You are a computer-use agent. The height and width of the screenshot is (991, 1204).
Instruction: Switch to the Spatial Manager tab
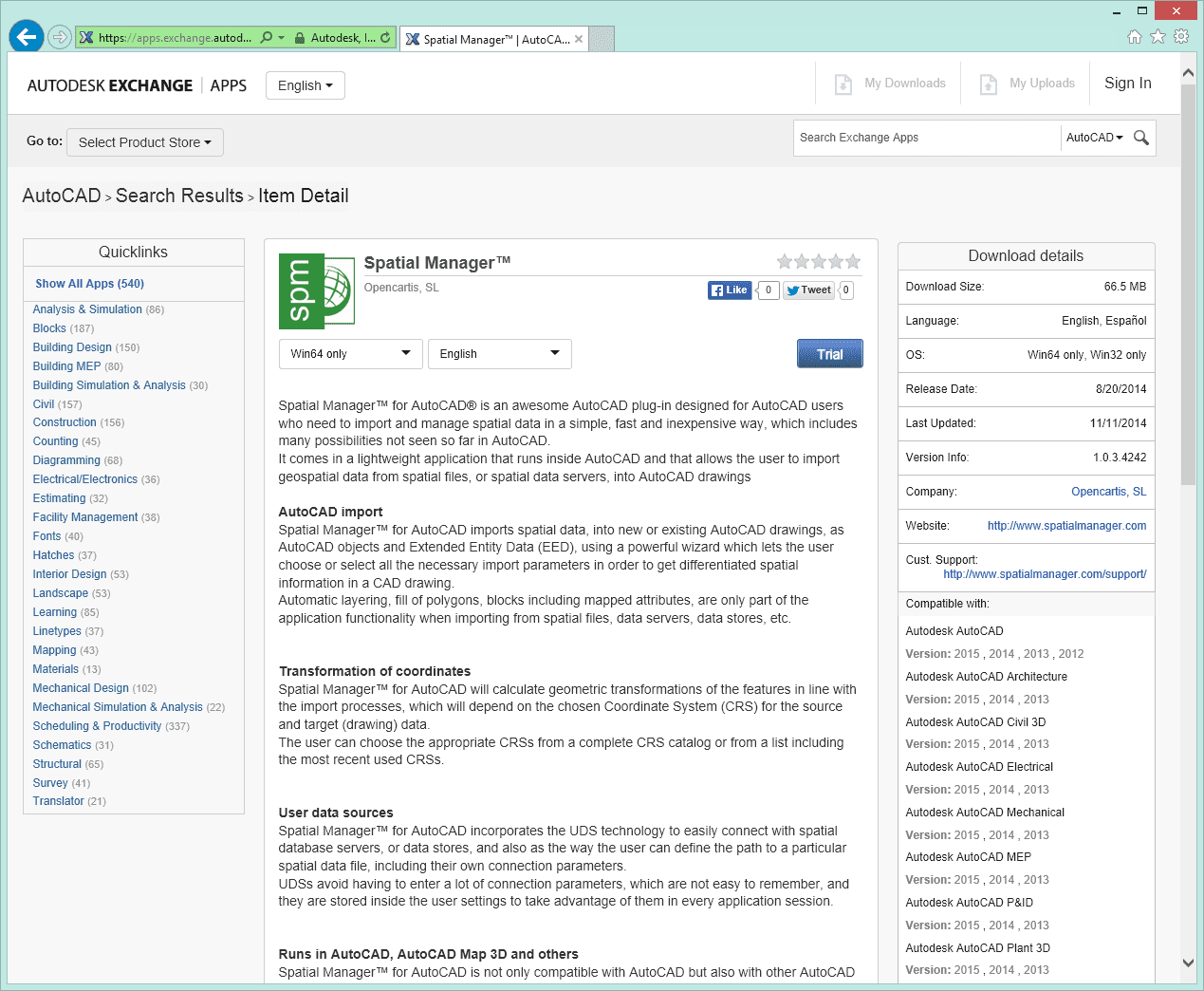coord(494,39)
